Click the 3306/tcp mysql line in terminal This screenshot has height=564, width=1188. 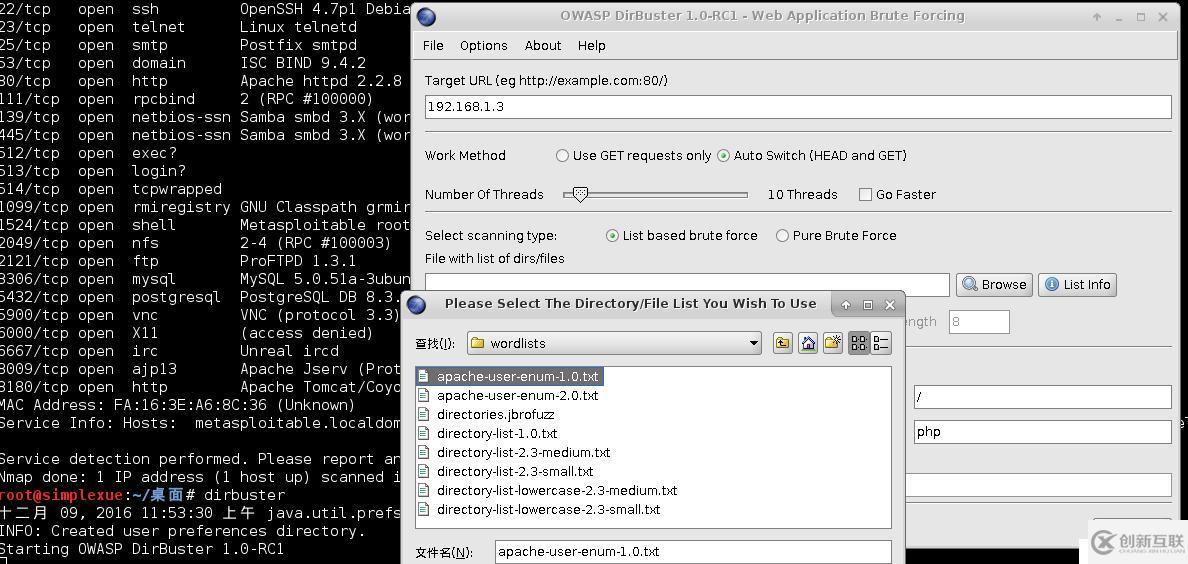click(205, 279)
